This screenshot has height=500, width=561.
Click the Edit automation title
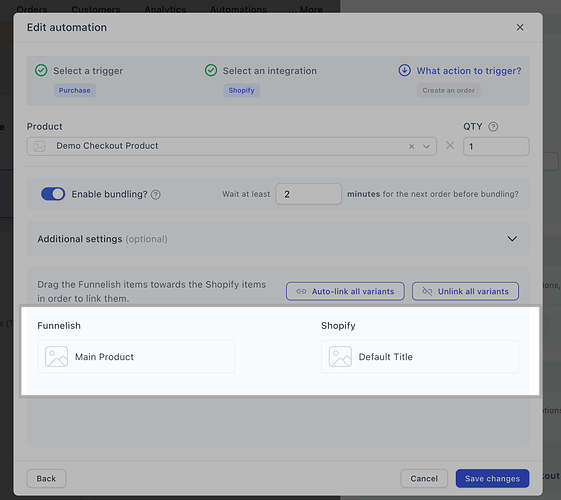pyautogui.click(x=67, y=27)
